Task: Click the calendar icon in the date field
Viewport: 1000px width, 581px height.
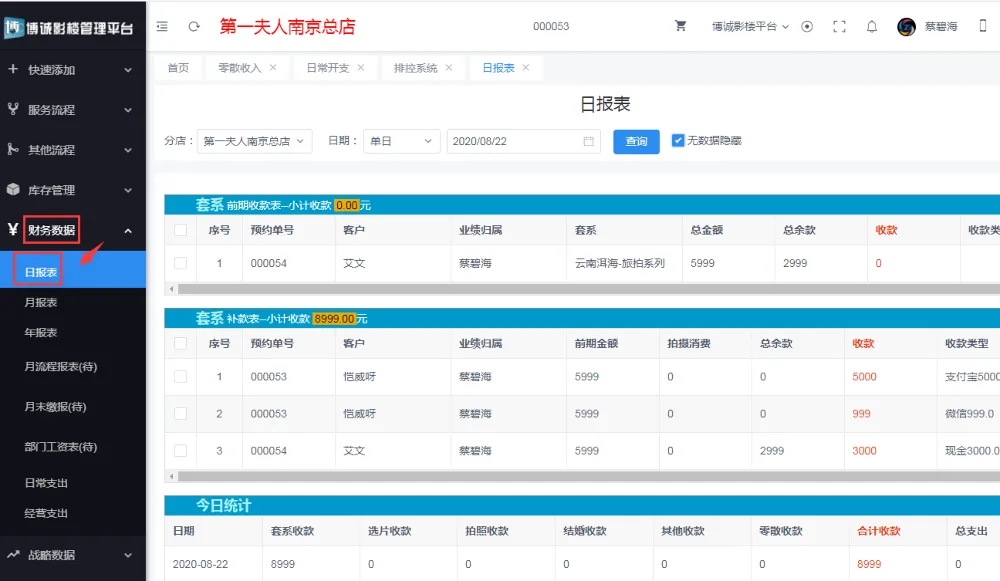Action: (x=588, y=142)
